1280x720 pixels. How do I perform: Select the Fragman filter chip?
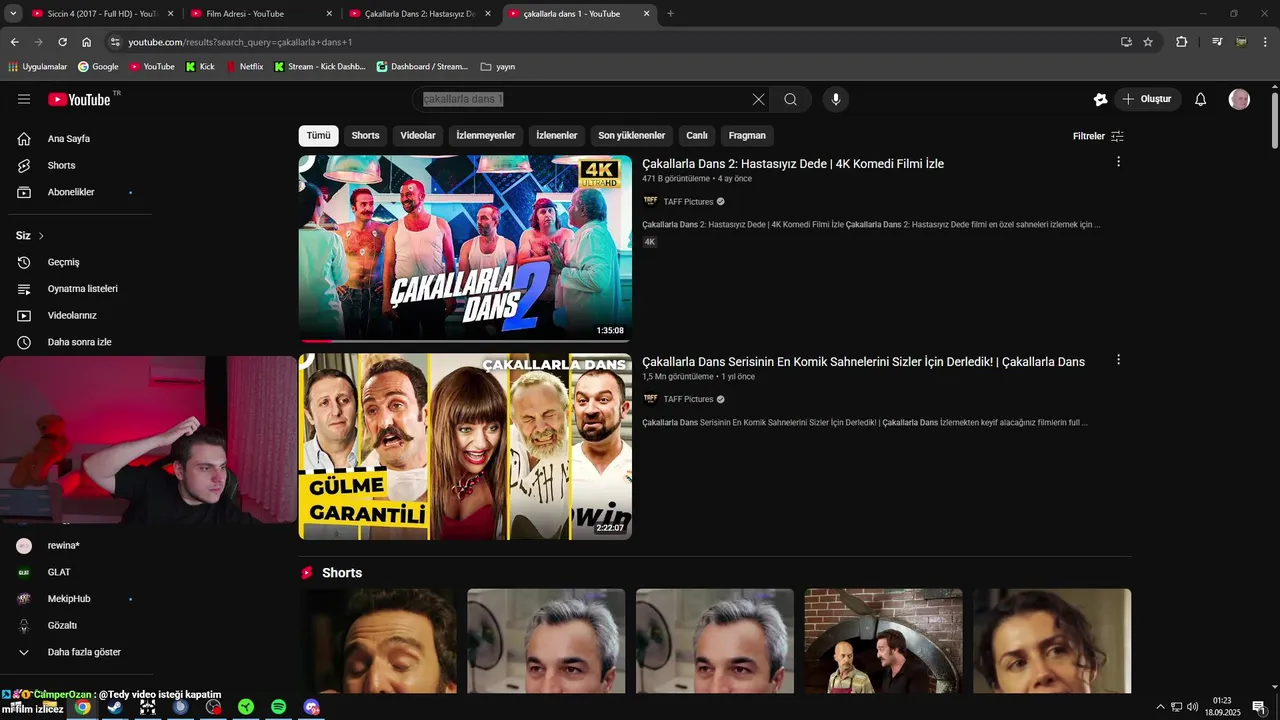point(747,136)
